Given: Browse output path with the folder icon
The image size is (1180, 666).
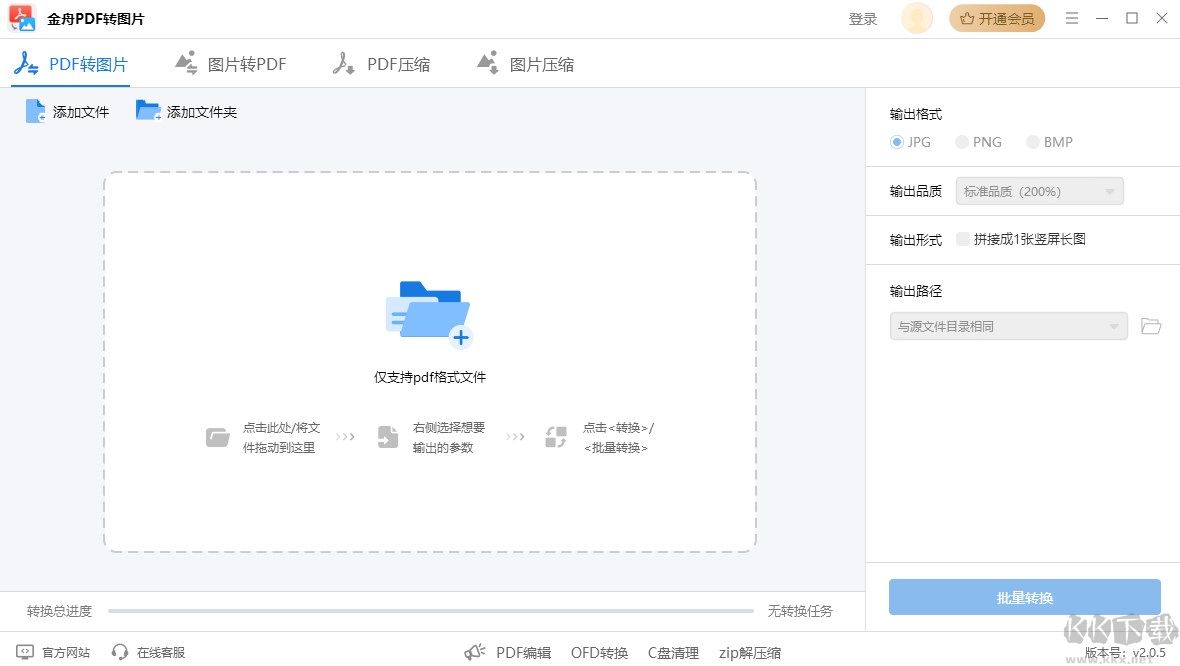Looking at the screenshot, I should pyautogui.click(x=1151, y=326).
